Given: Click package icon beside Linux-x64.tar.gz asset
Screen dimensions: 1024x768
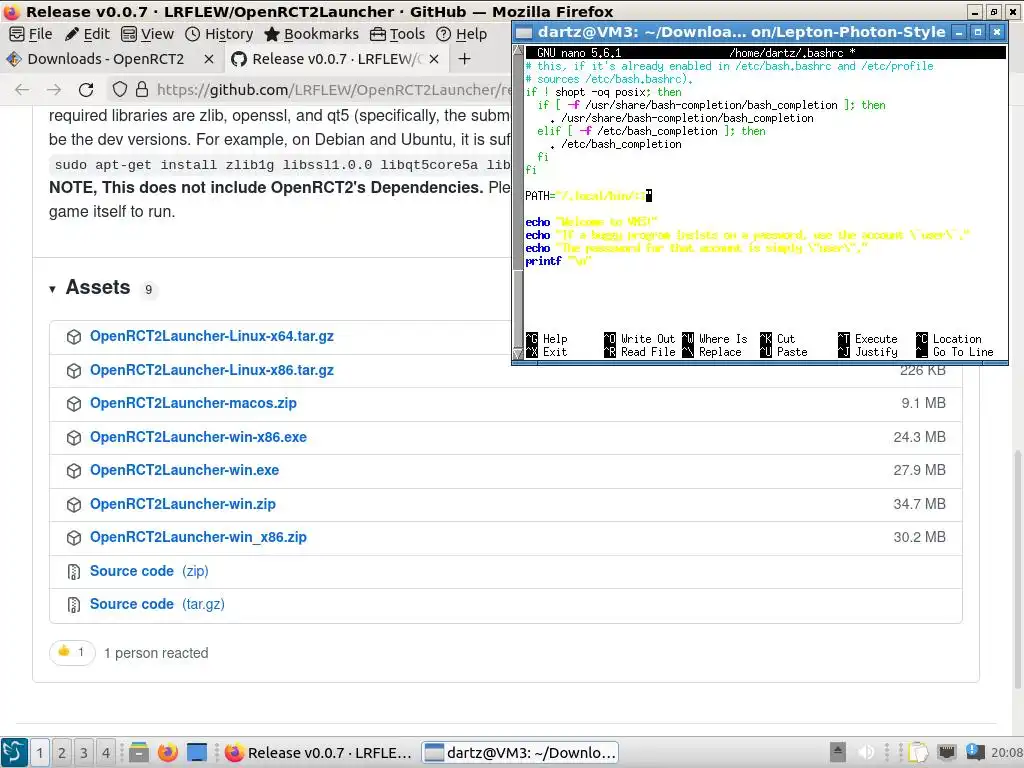Looking at the screenshot, I should (74, 336).
